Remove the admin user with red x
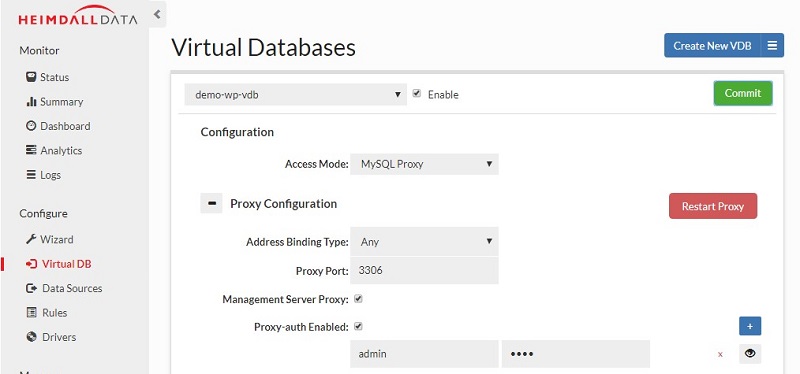The image size is (800, 374). click(720, 354)
